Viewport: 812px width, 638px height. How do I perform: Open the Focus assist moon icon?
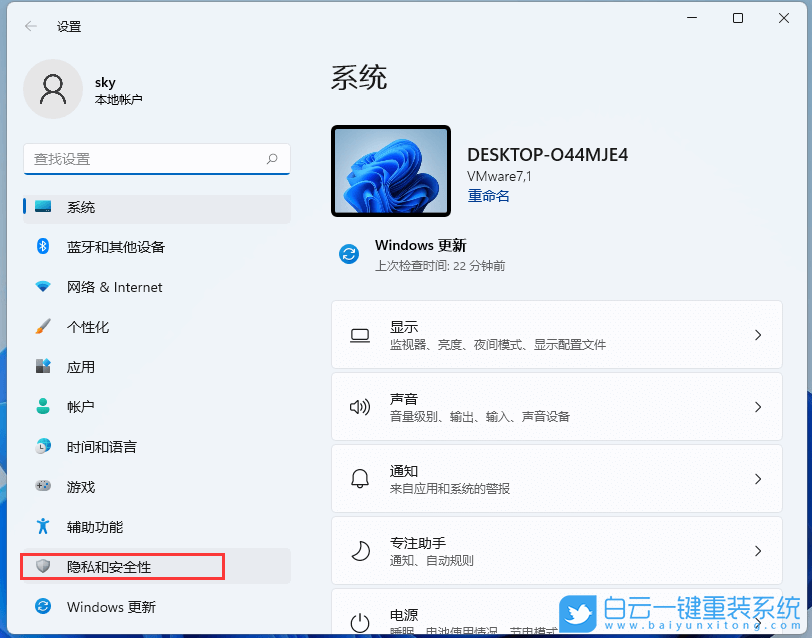click(360, 550)
